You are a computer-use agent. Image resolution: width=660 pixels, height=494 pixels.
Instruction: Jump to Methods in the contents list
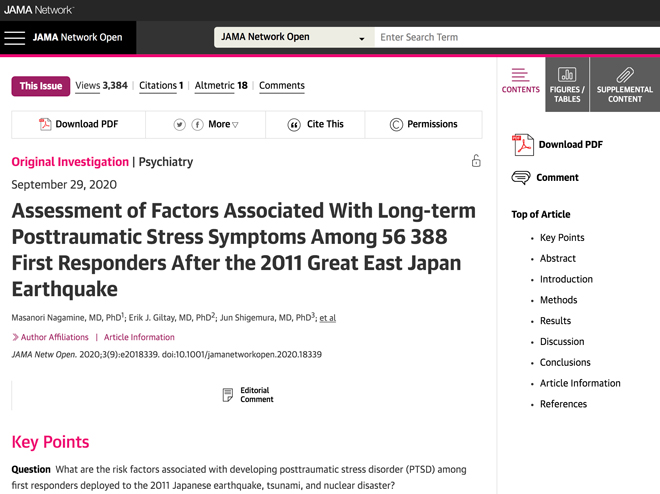click(x=559, y=300)
